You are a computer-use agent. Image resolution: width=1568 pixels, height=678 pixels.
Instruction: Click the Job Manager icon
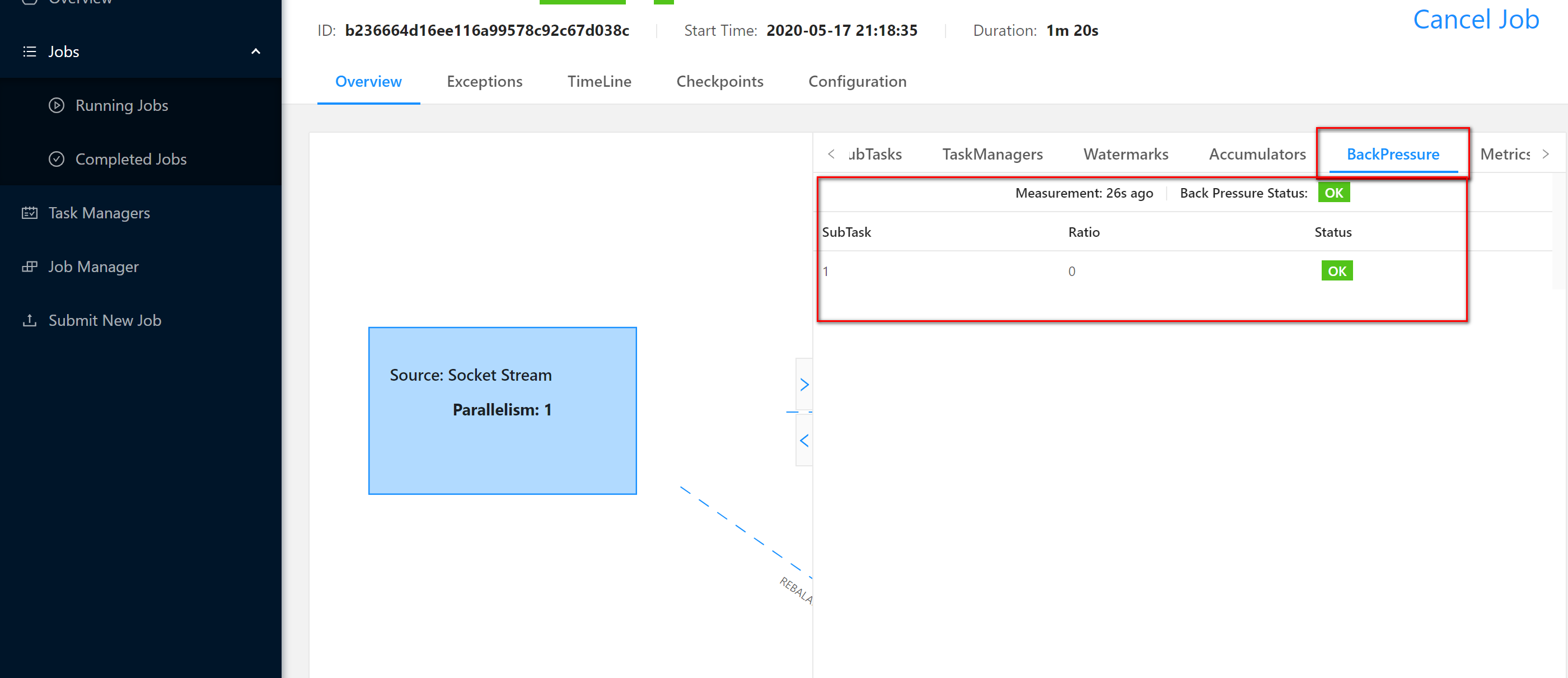pyautogui.click(x=29, y=266)
